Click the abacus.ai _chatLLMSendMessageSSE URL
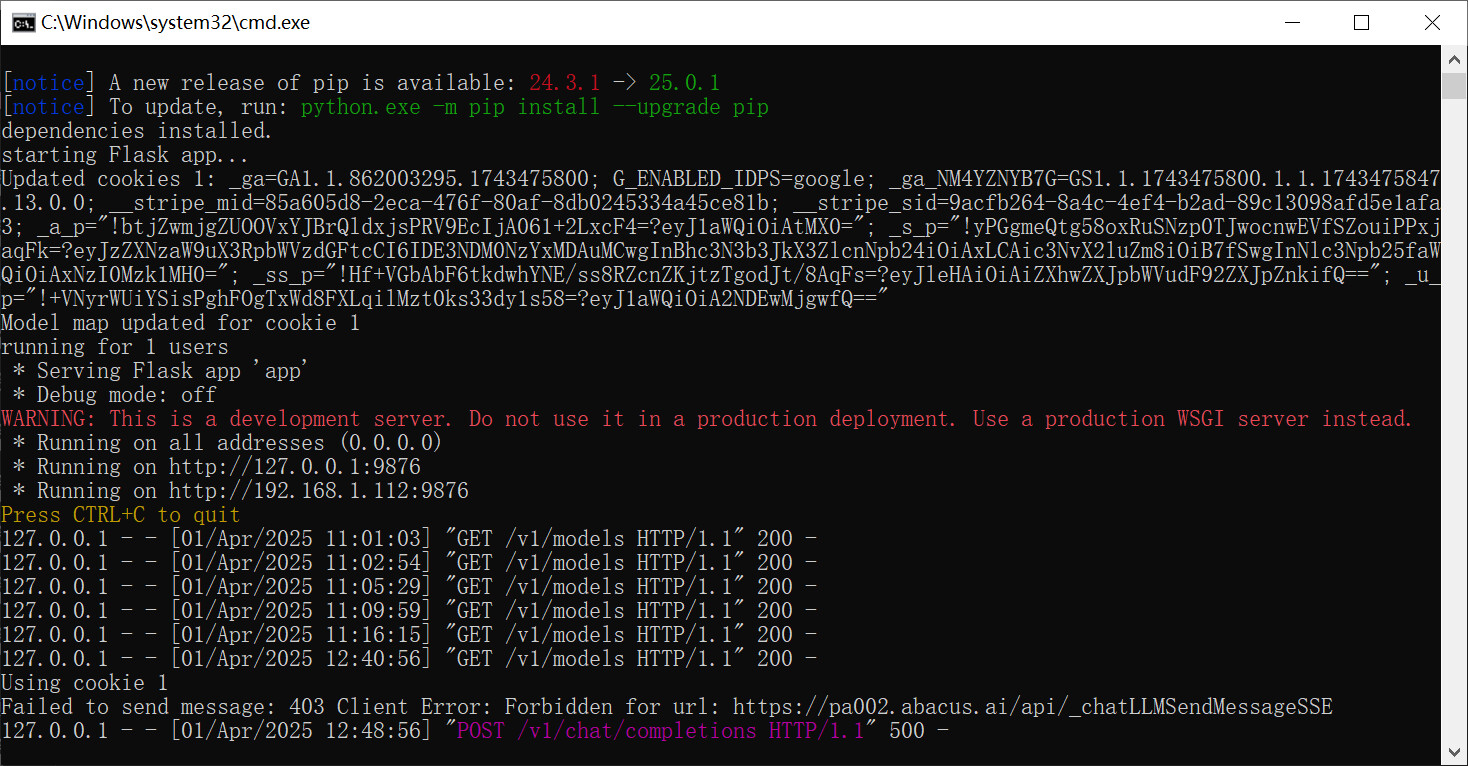This screenshot has height=766, width=1468. tap(1032, 707)
